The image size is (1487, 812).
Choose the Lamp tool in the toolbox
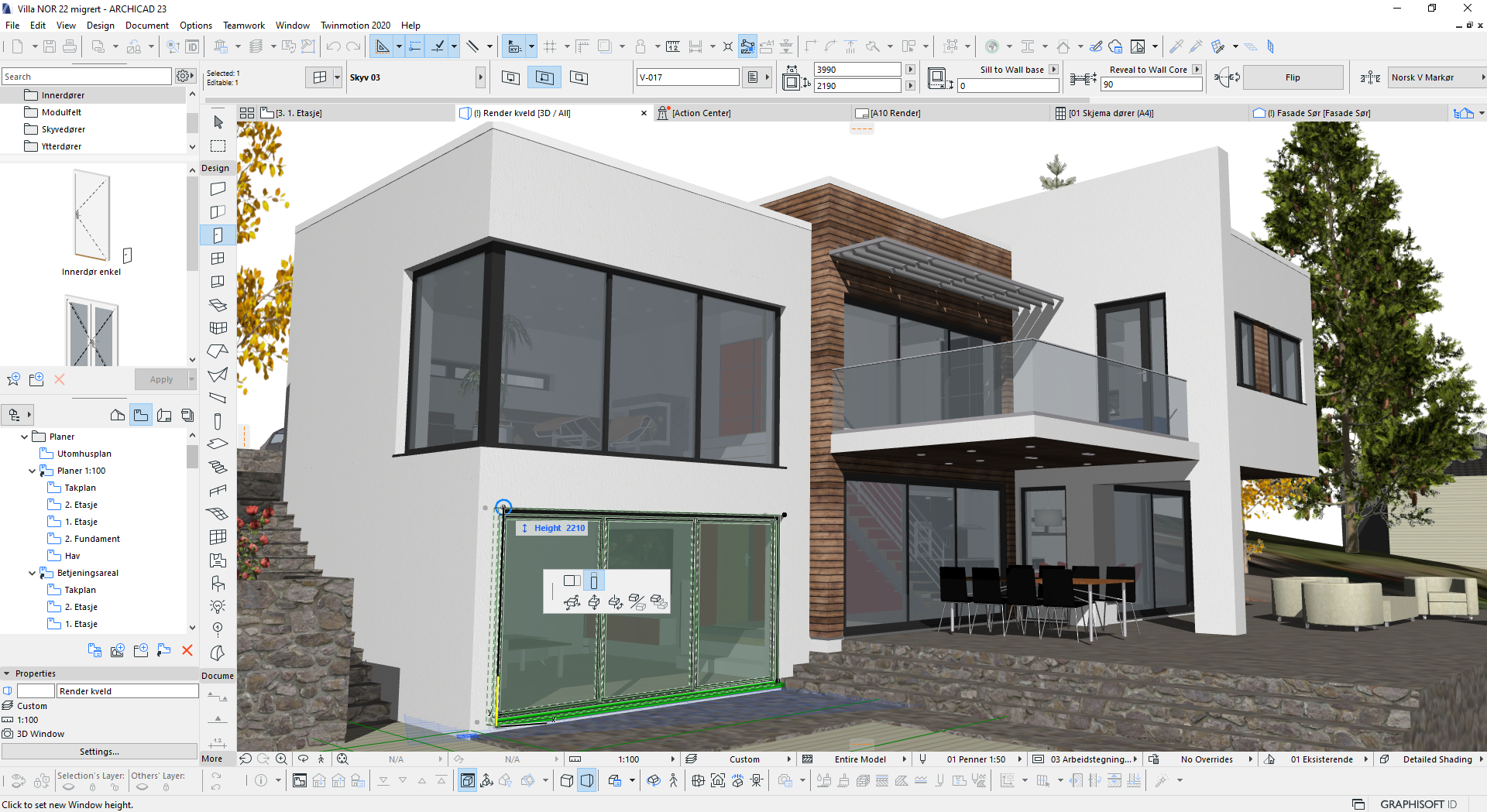pos(218,606)
